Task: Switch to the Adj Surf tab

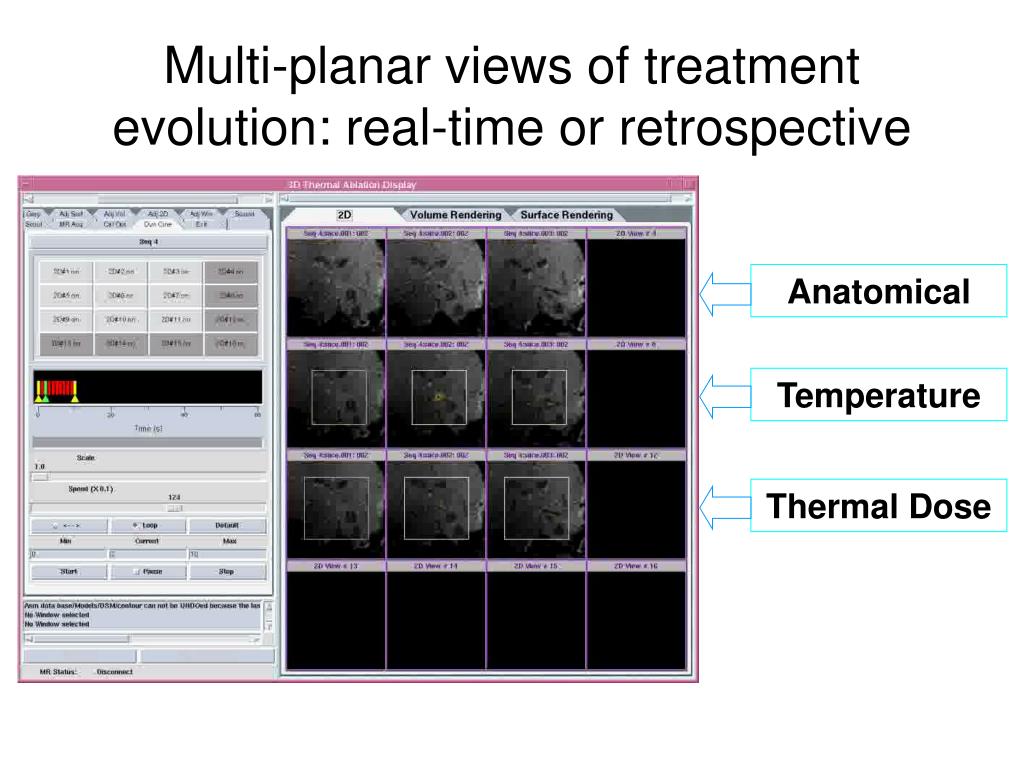Action: pos(71,214)
